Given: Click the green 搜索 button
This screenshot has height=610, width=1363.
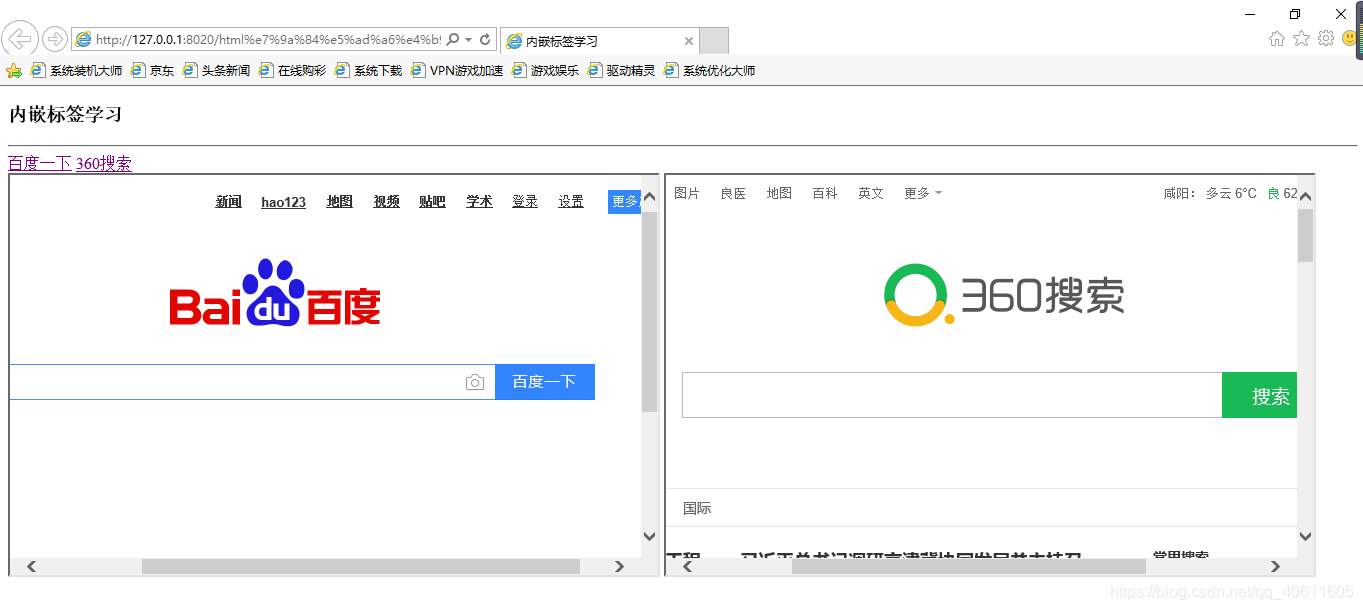Looking at the screenshot, I should (x=1260, y=395).
